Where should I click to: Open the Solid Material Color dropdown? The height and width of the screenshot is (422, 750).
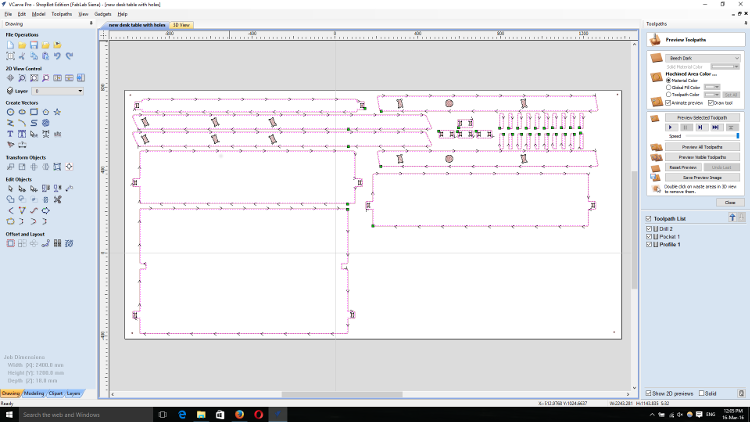click(725, 67)
